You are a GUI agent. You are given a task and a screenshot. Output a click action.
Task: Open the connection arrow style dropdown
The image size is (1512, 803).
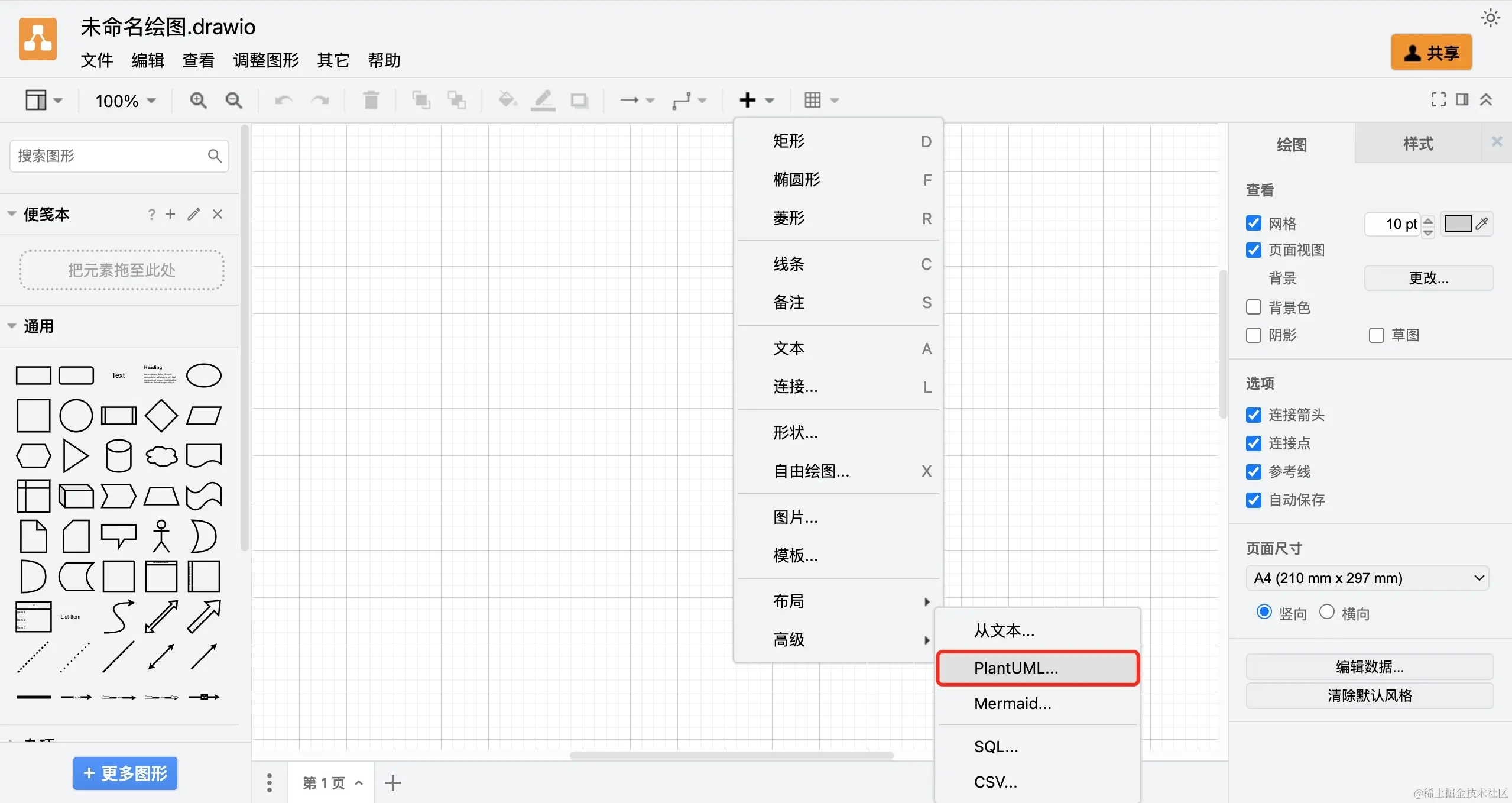click(x=637, y=101)
